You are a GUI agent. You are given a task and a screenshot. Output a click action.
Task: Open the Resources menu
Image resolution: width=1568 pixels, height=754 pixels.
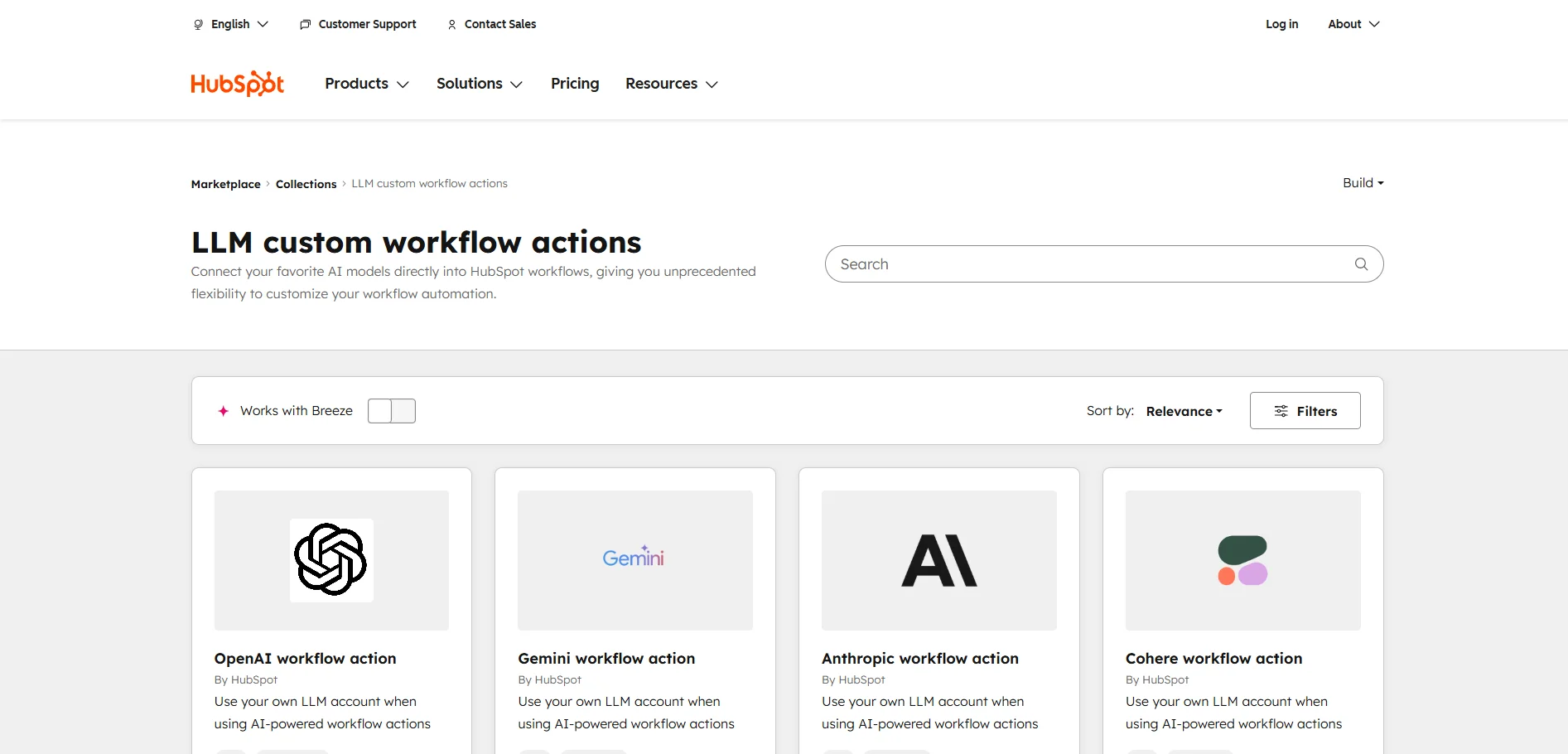[x=671, y=84]
